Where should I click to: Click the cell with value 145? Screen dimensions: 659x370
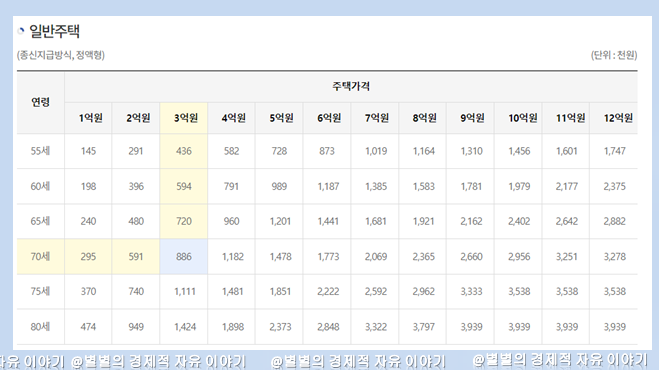(88, 151)
